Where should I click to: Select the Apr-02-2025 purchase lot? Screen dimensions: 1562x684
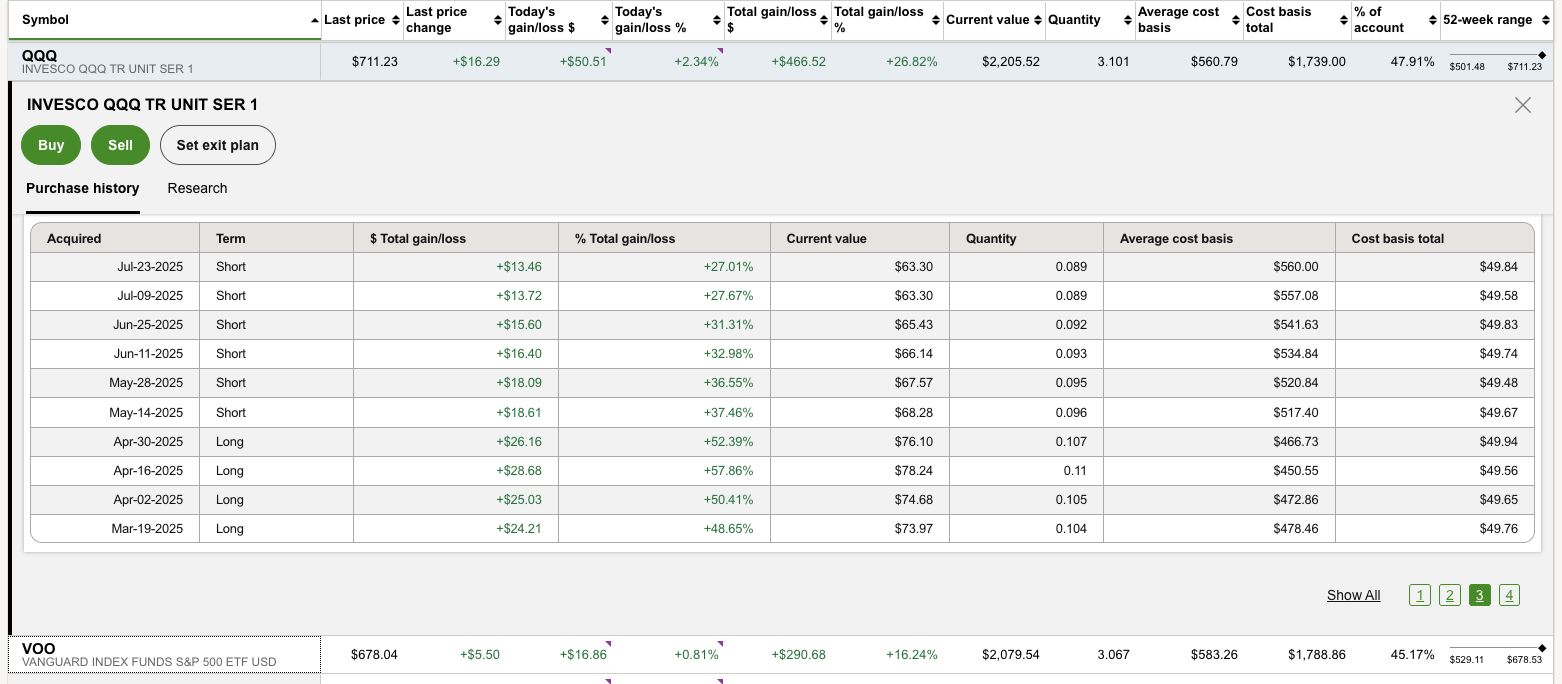pyautogui.click(x=782, y=500)
